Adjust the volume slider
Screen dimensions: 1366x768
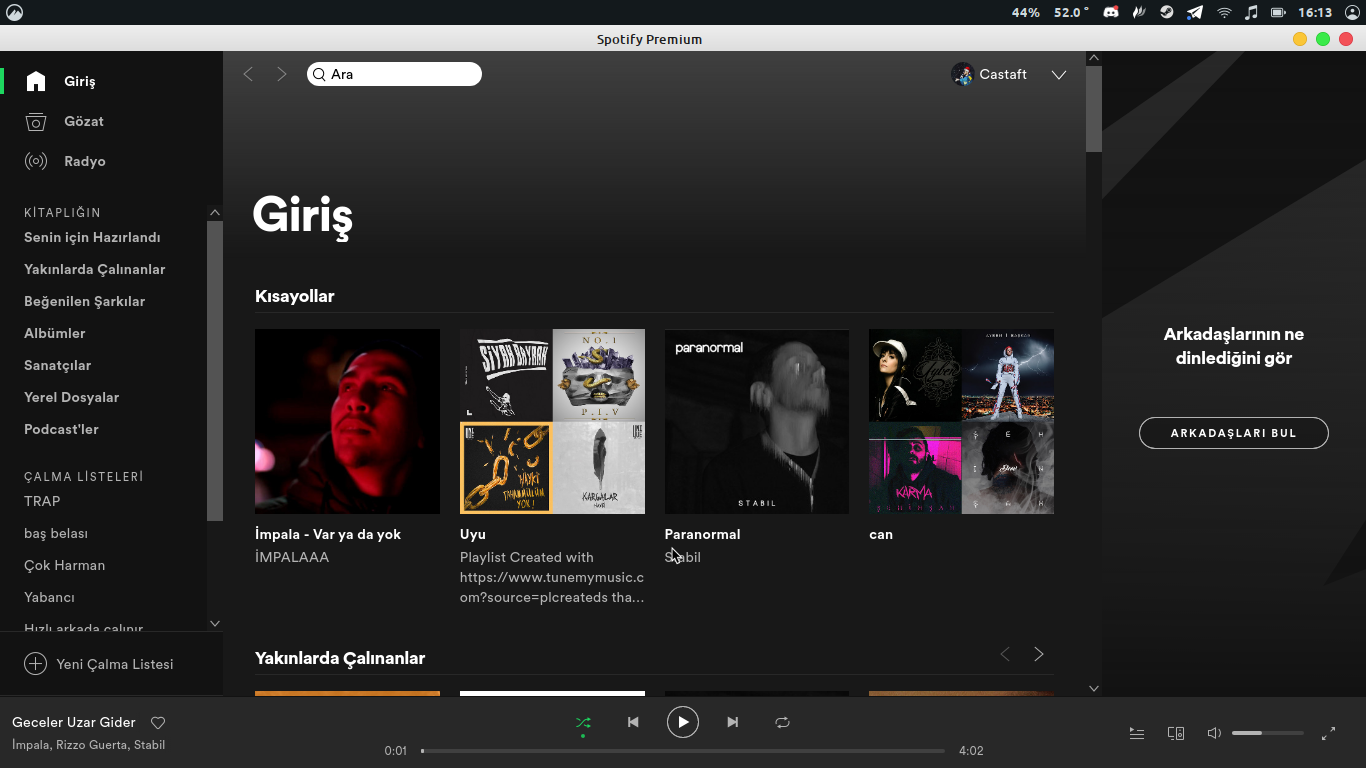1268,733
